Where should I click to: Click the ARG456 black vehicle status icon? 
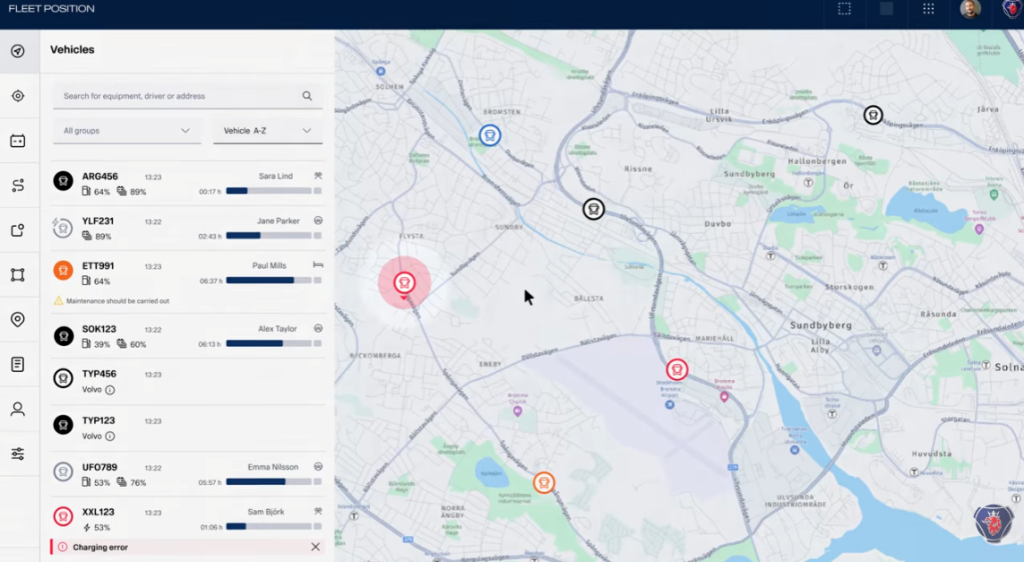point(63,180)
